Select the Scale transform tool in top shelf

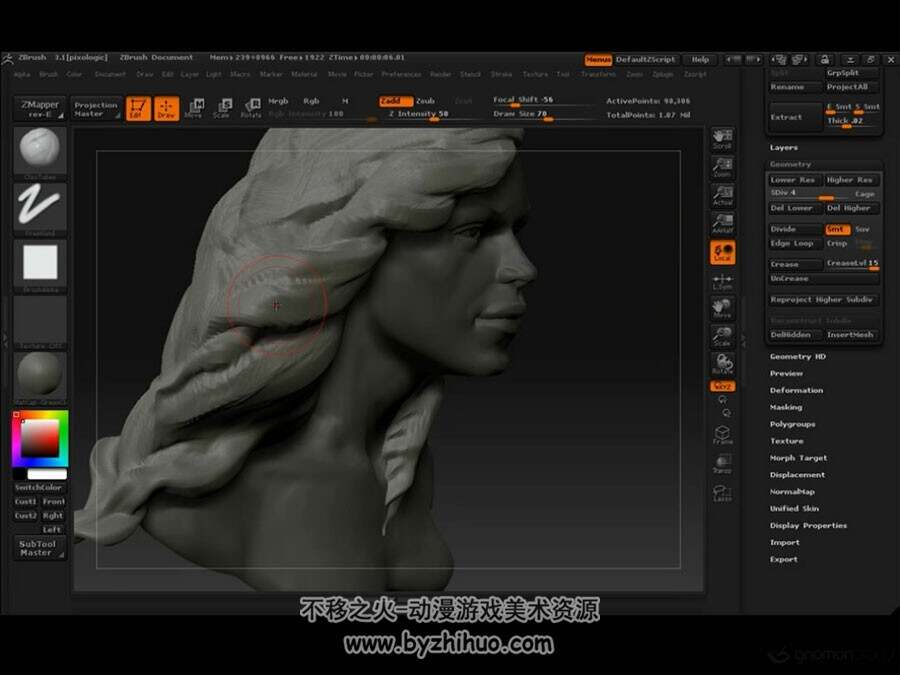tap(222, 108)
